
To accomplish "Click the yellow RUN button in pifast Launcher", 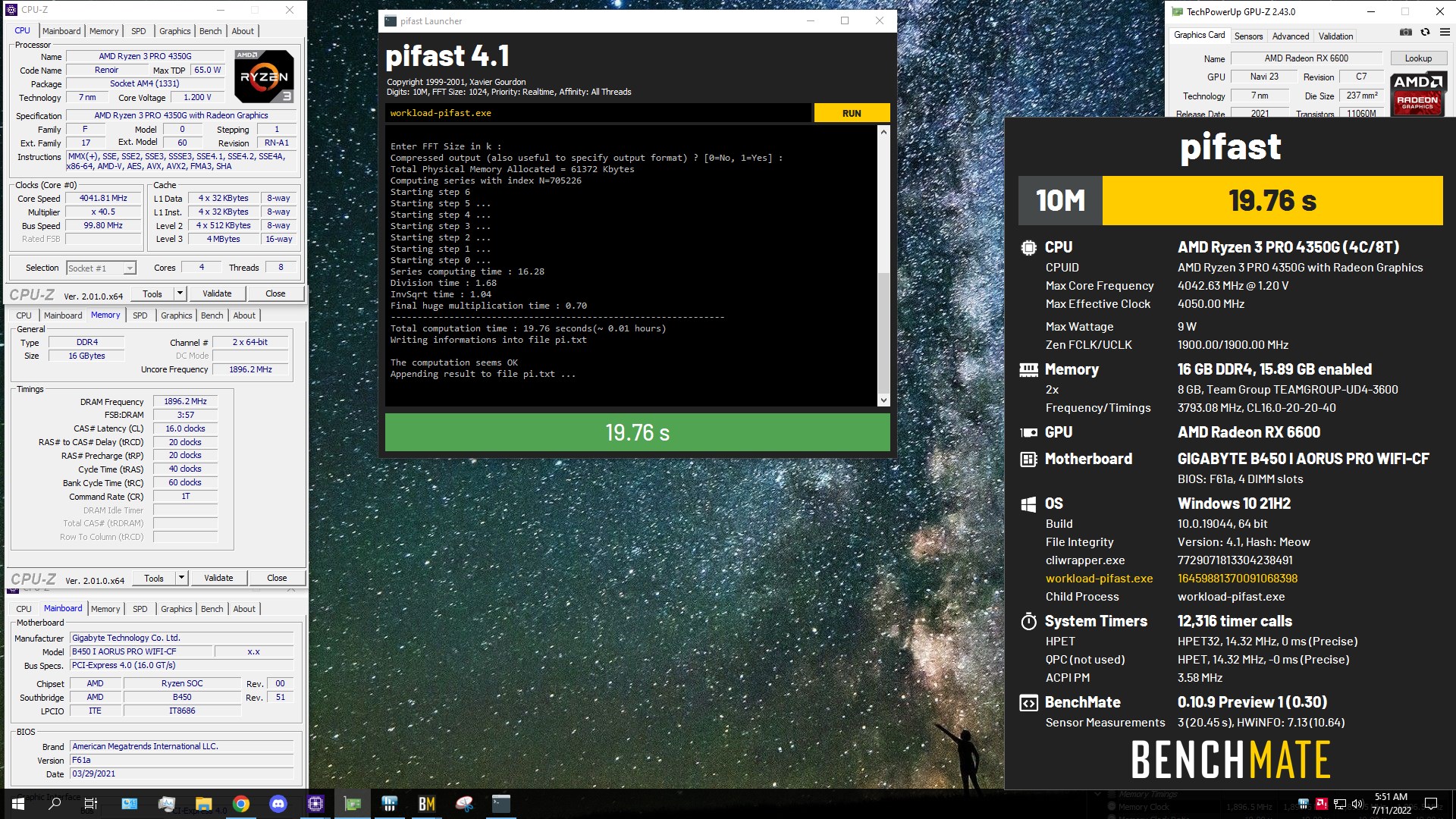I will coord(852,113).
